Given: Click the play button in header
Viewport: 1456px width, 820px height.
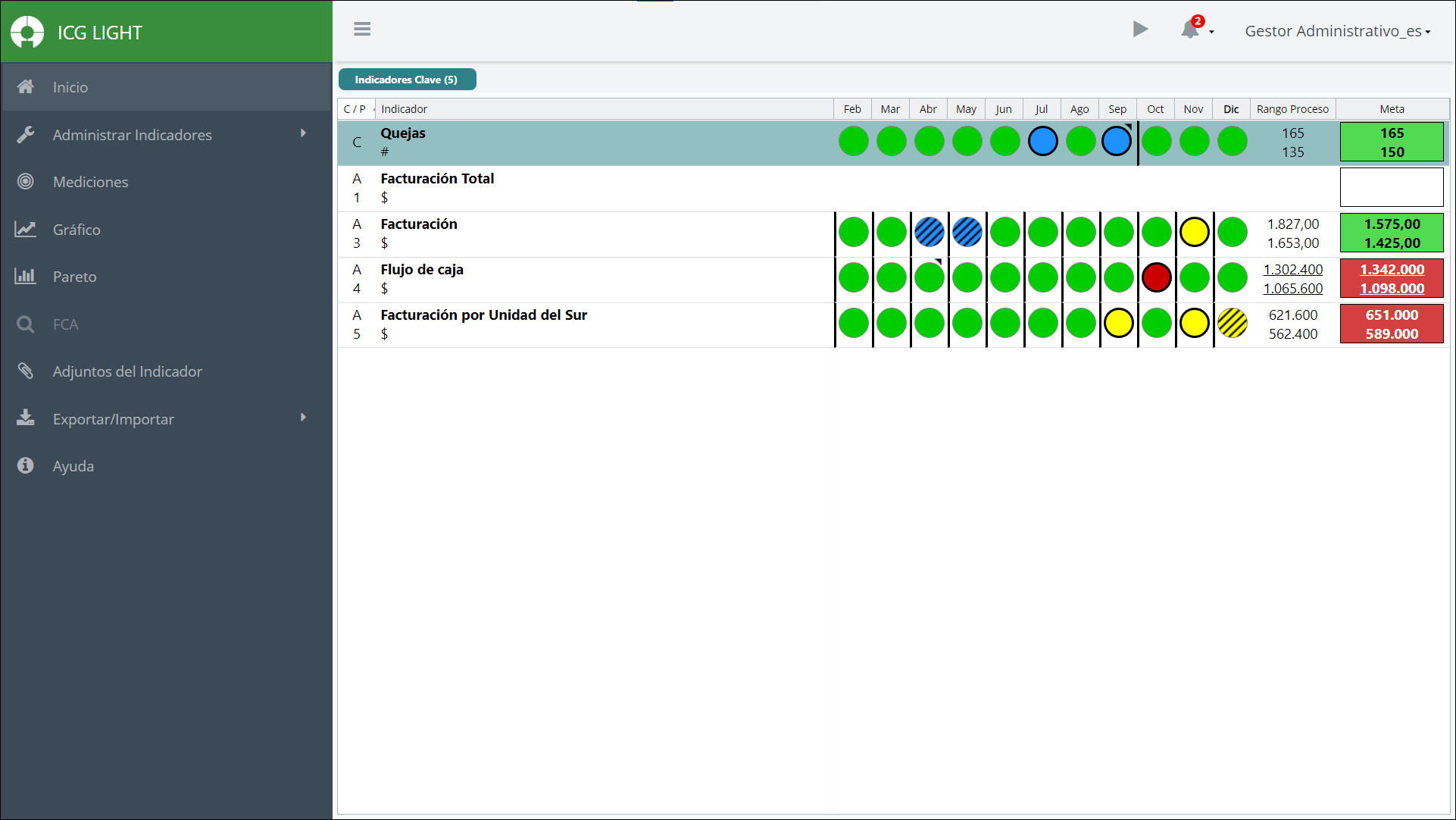Looking at the screenshot, I should (1140, 30).
